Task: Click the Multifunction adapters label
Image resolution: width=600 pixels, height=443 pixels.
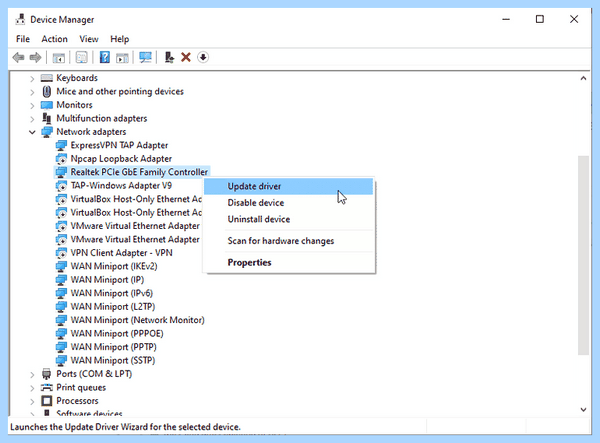Action: (x=101, y=119)
